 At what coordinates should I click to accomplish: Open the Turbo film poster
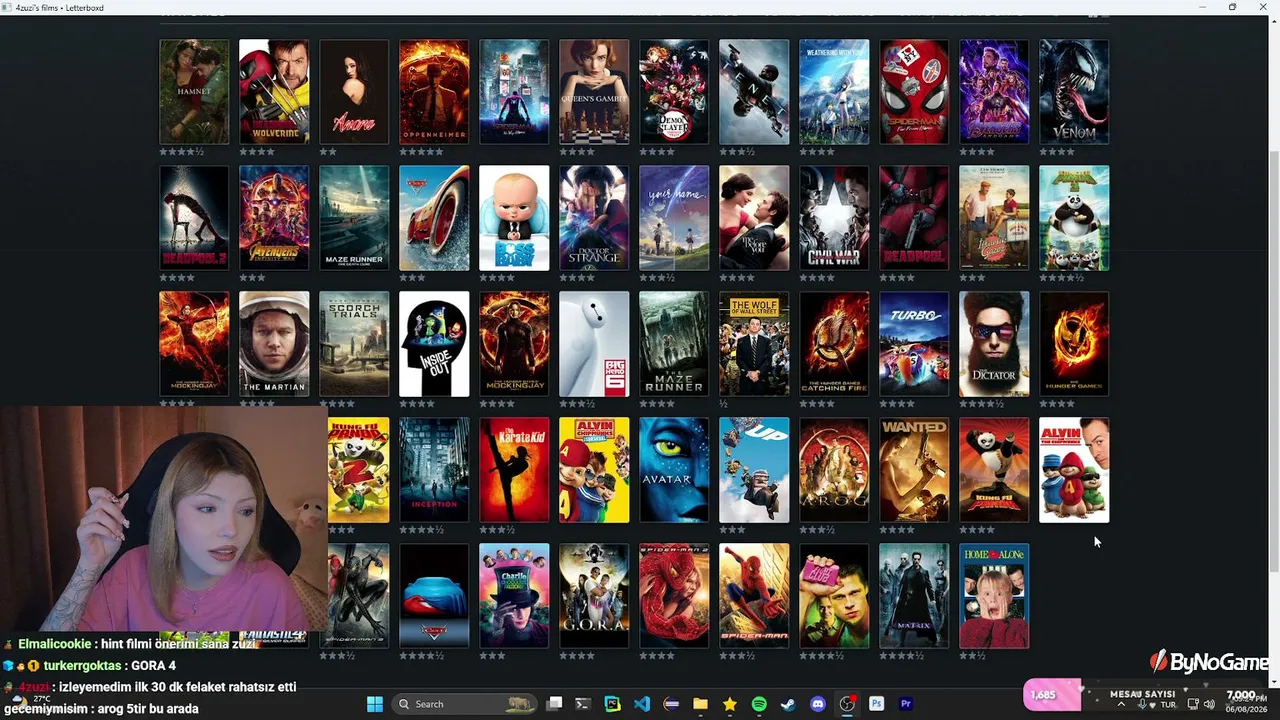[914, 344]
